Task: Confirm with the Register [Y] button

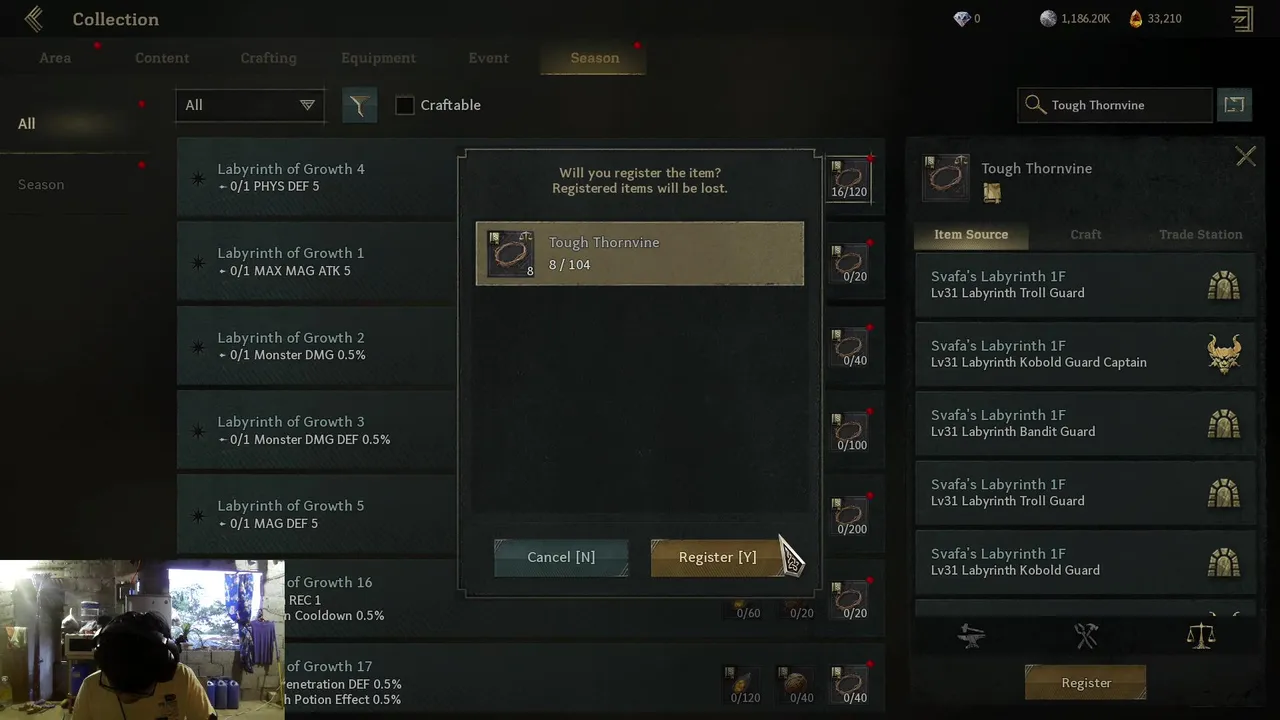Action: click(717, 557)
